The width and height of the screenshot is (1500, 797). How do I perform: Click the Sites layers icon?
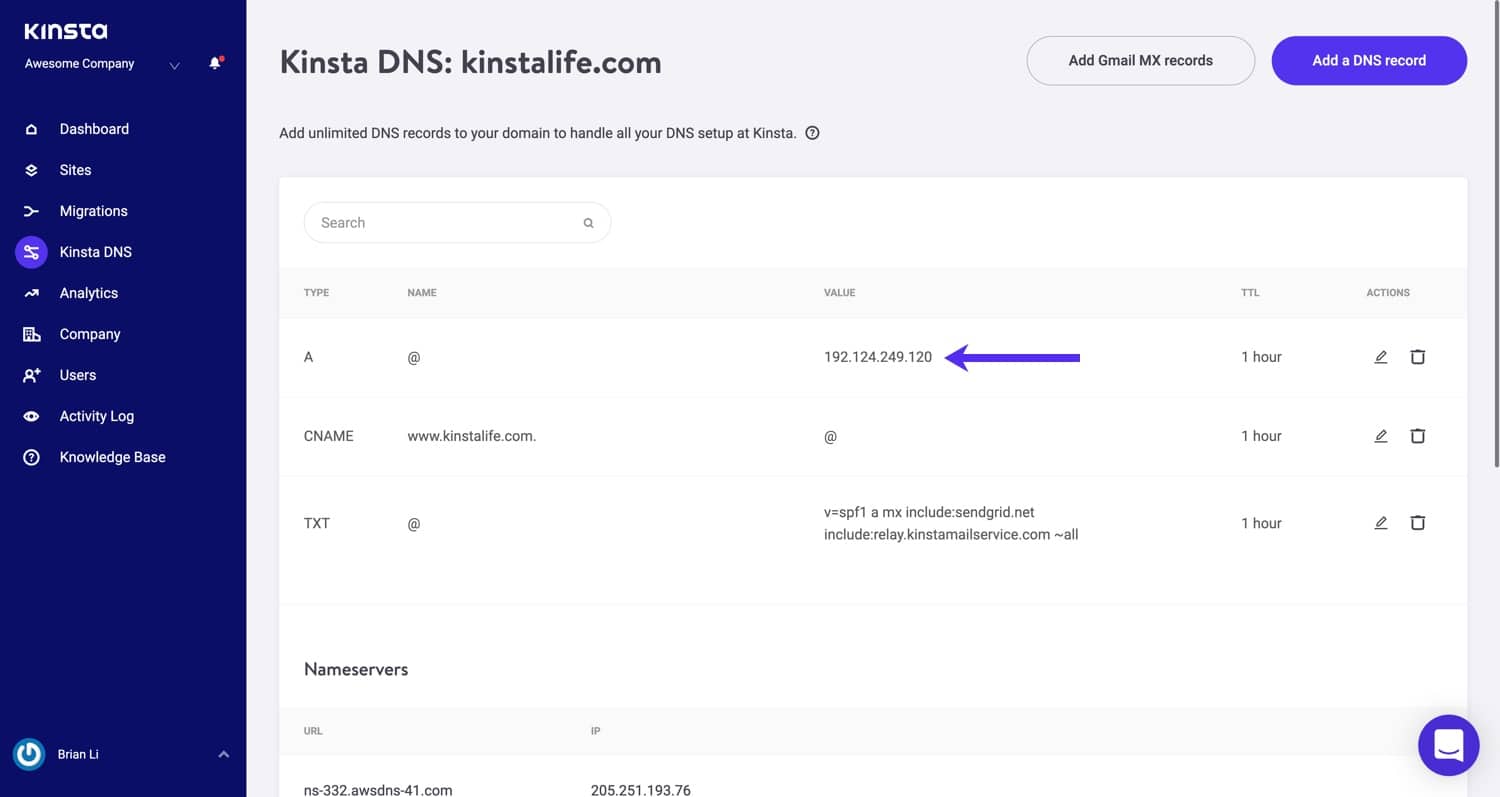(x=31, y=170)
